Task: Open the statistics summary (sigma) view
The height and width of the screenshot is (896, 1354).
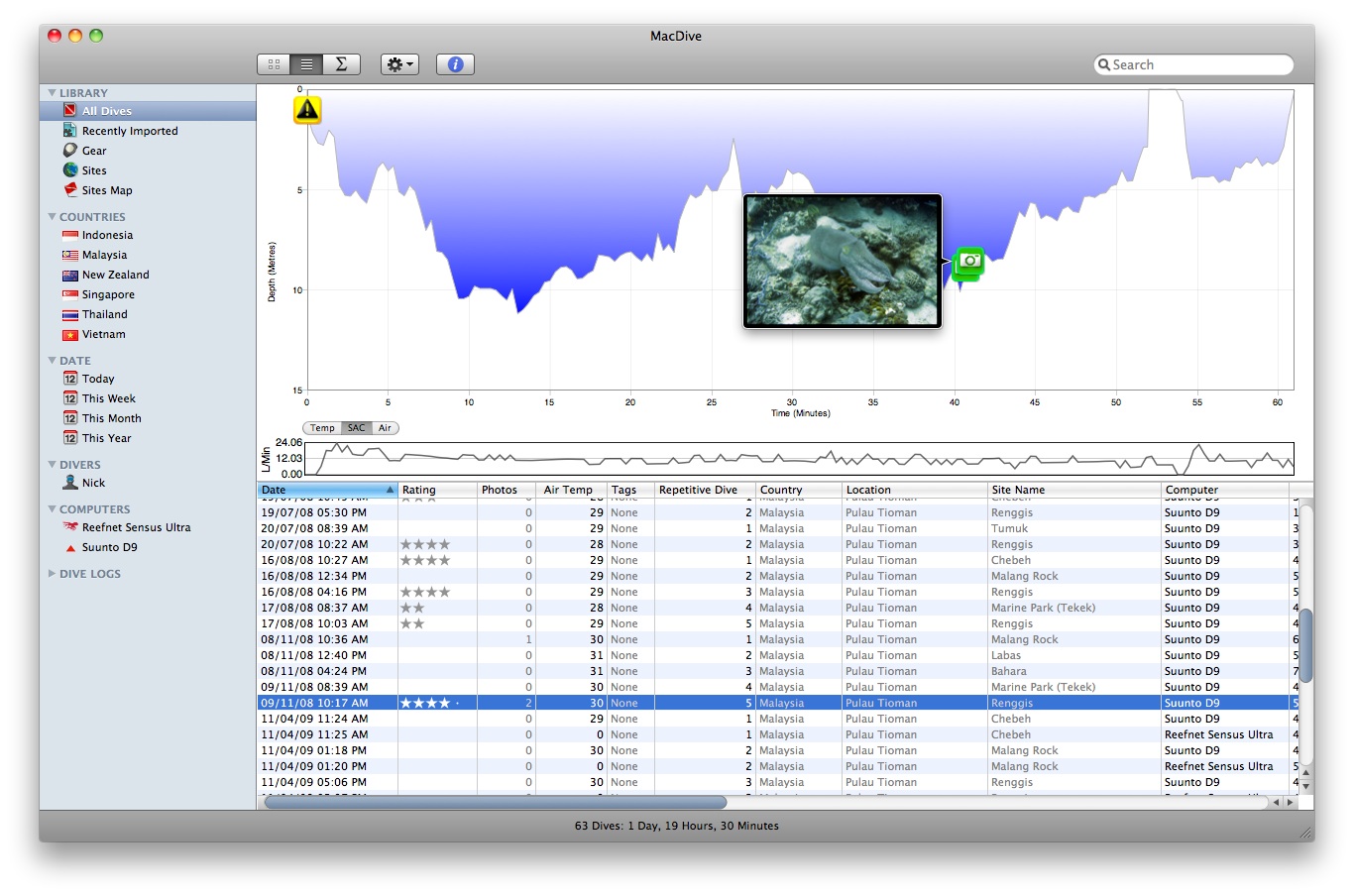Action: [341, 64]
